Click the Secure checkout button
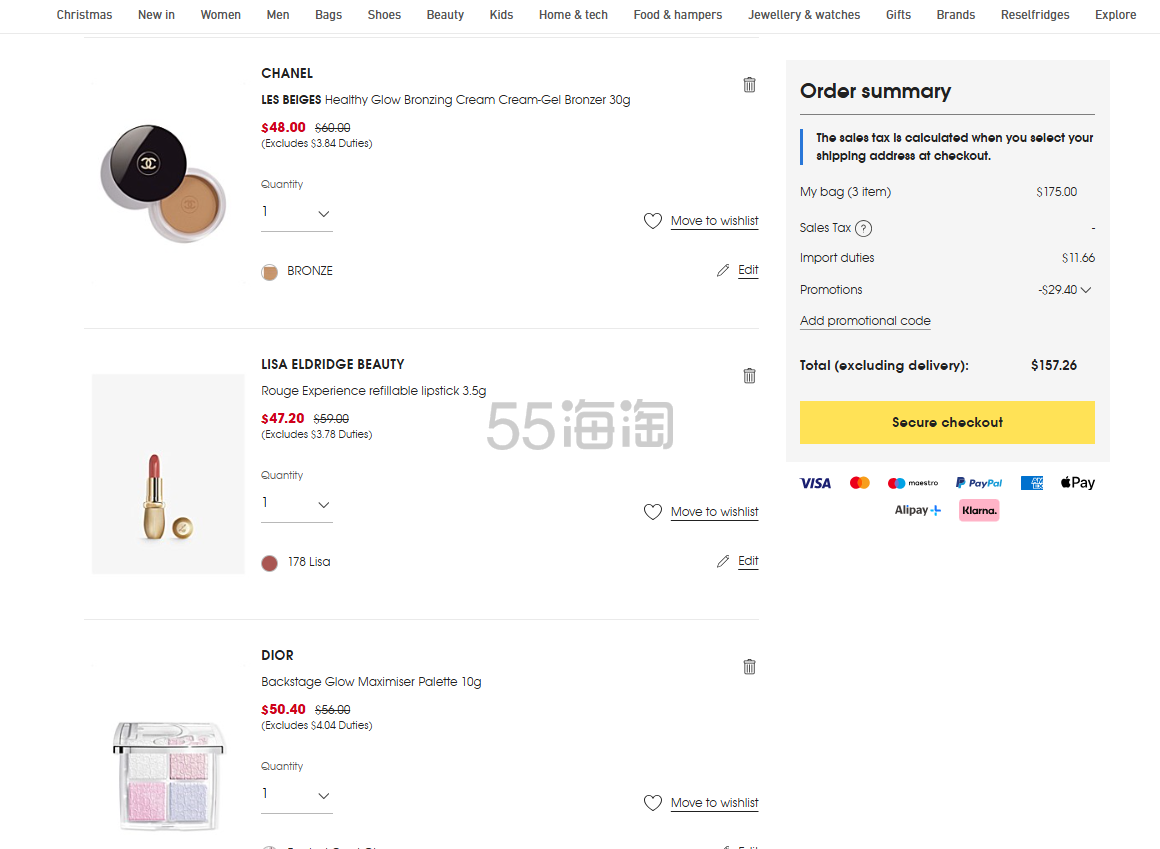The width and height of the screenshot is (1160, 849). [947, 422]
